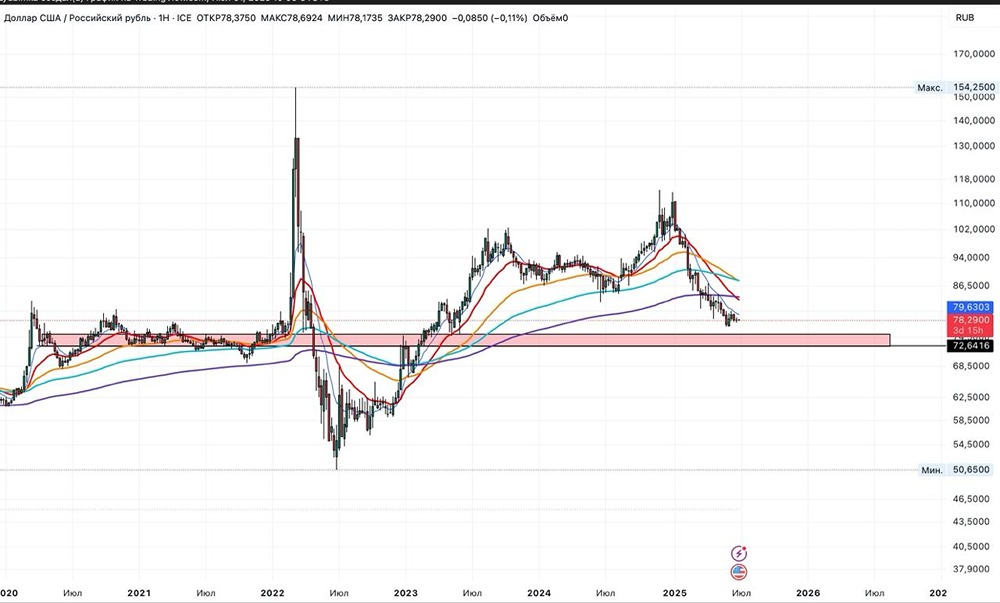Click the Мин. 50,6500 low marker label
Image resolution: width=1000 pixels, height=603 pixels.
click(955, 470)
